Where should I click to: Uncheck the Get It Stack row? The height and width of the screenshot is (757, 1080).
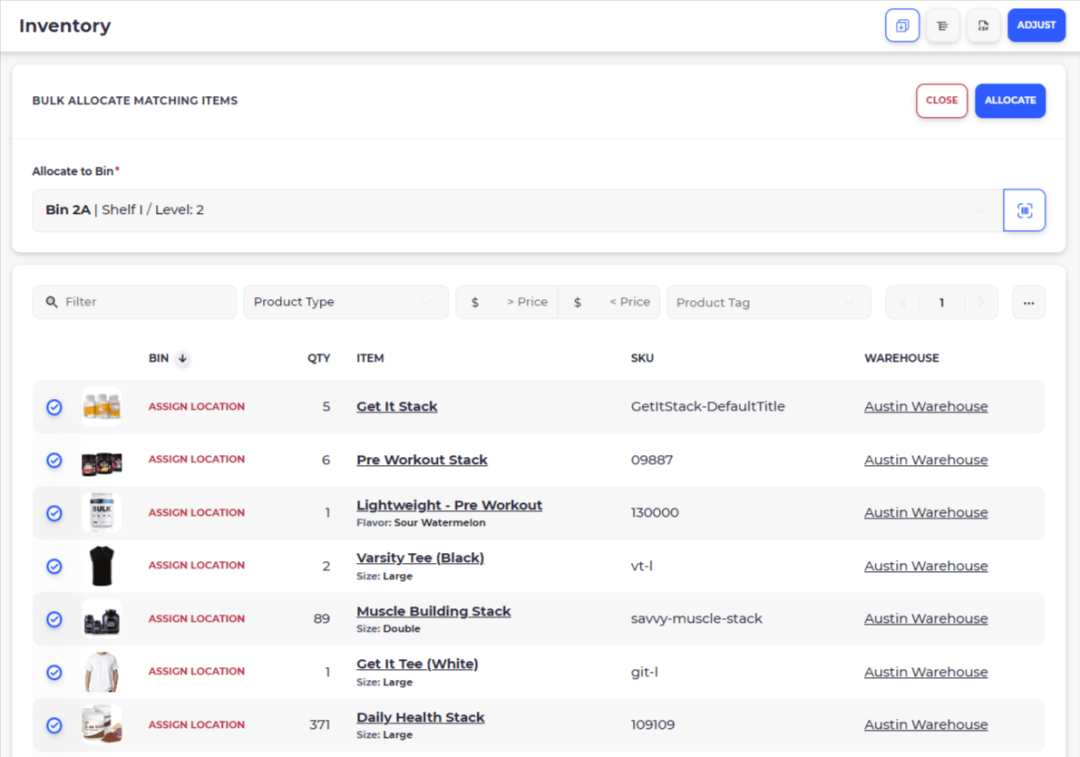(54, 407)
